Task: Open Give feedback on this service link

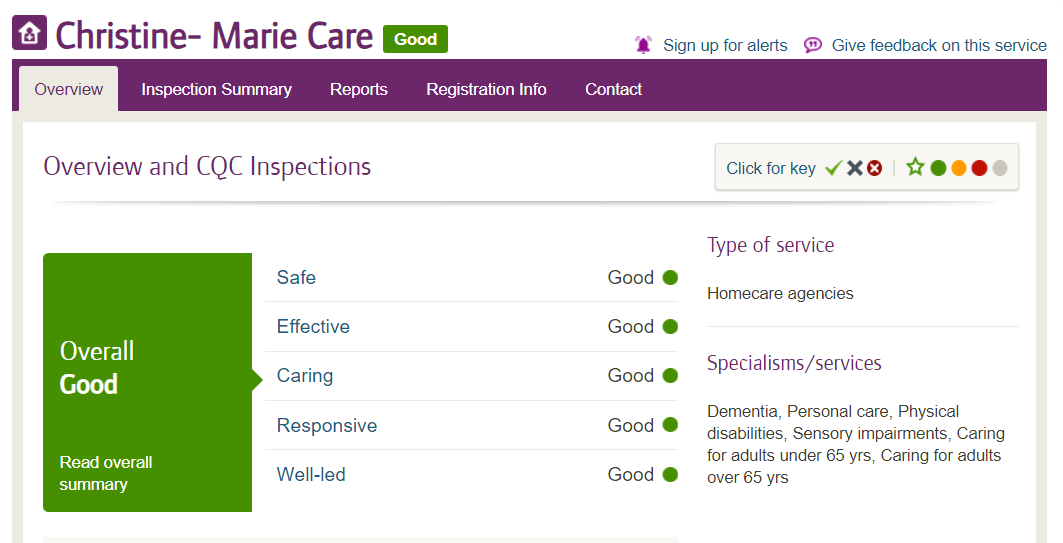Action: tap(939, 45)
